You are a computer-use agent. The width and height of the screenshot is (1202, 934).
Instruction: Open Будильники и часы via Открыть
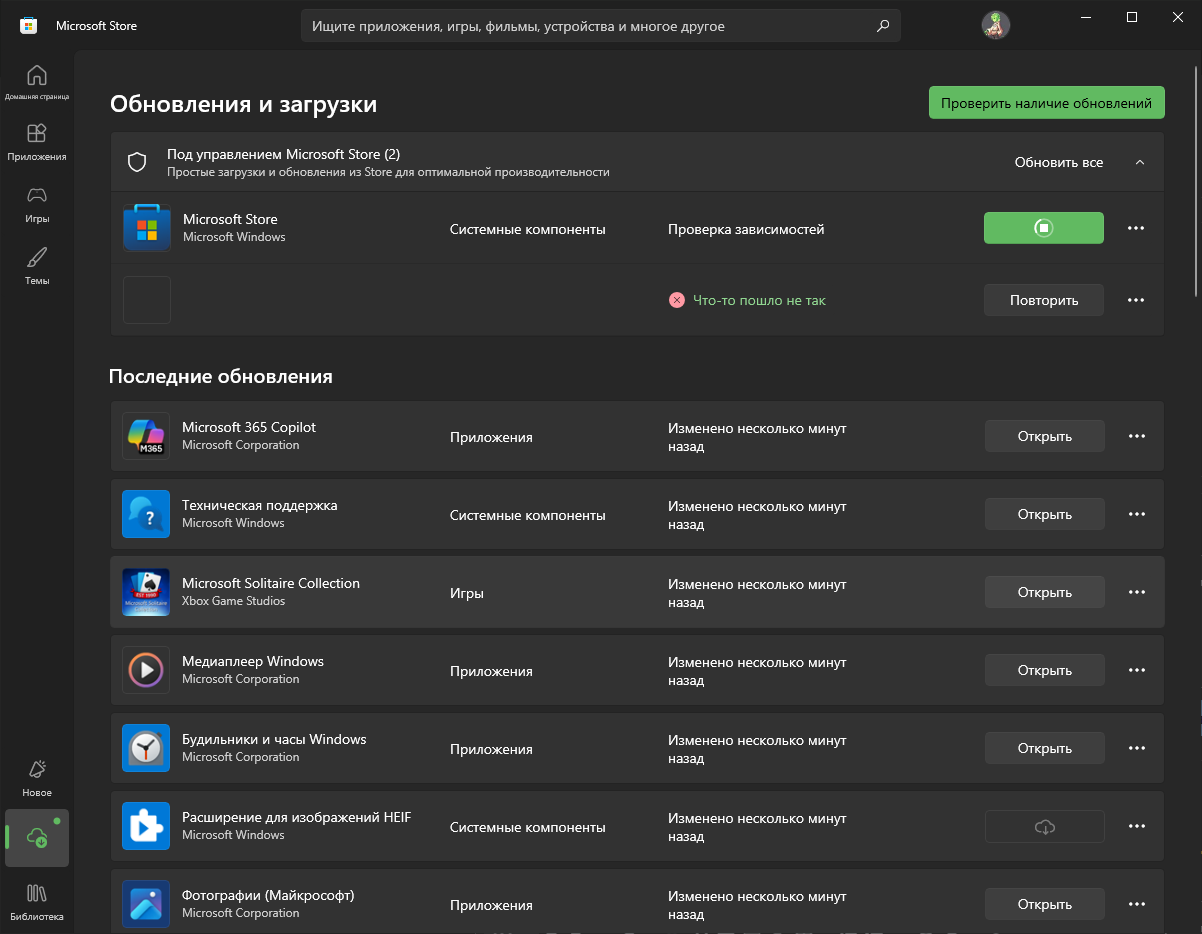1045,748
